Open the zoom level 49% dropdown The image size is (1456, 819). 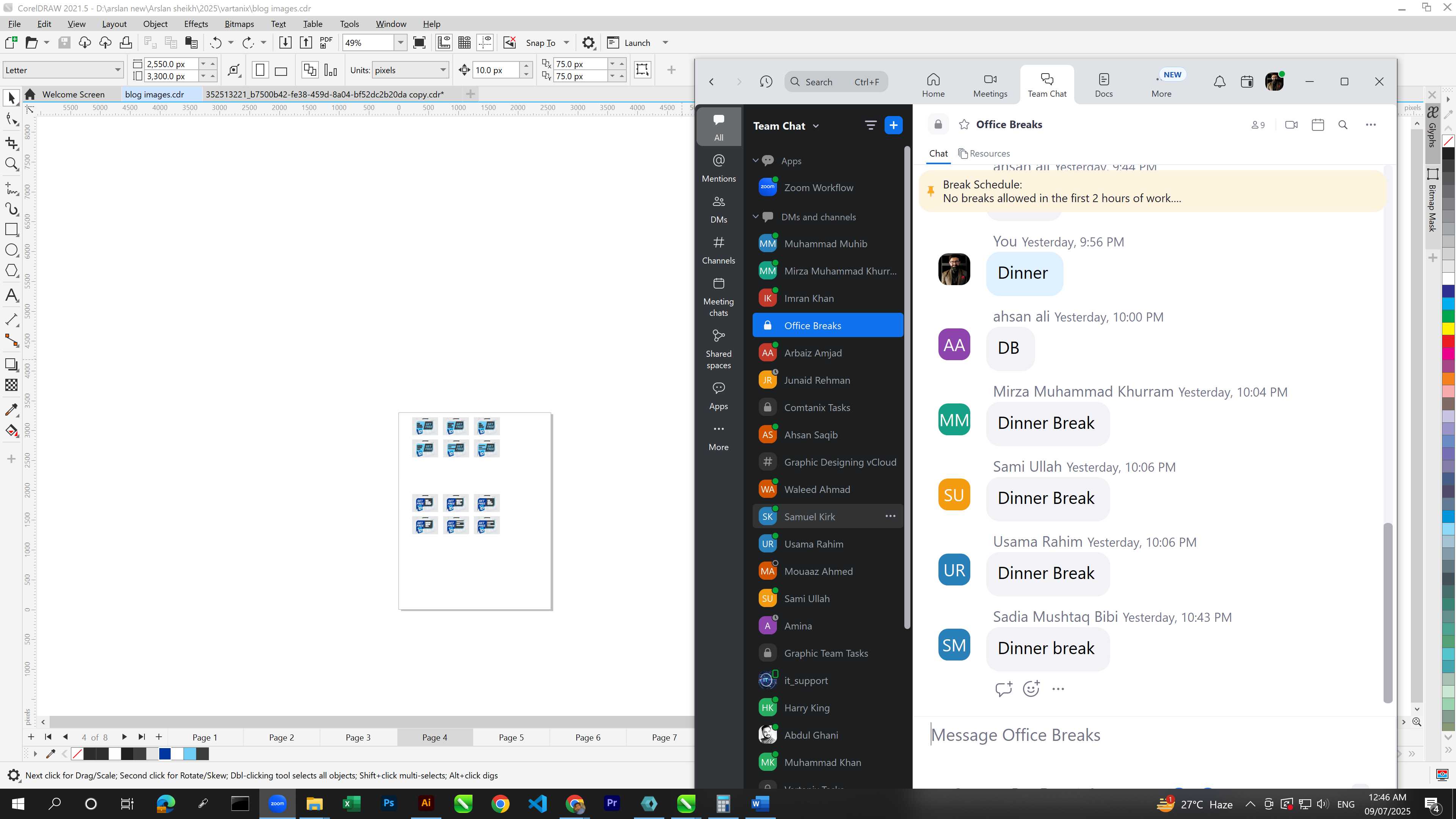tap(401, 42)
